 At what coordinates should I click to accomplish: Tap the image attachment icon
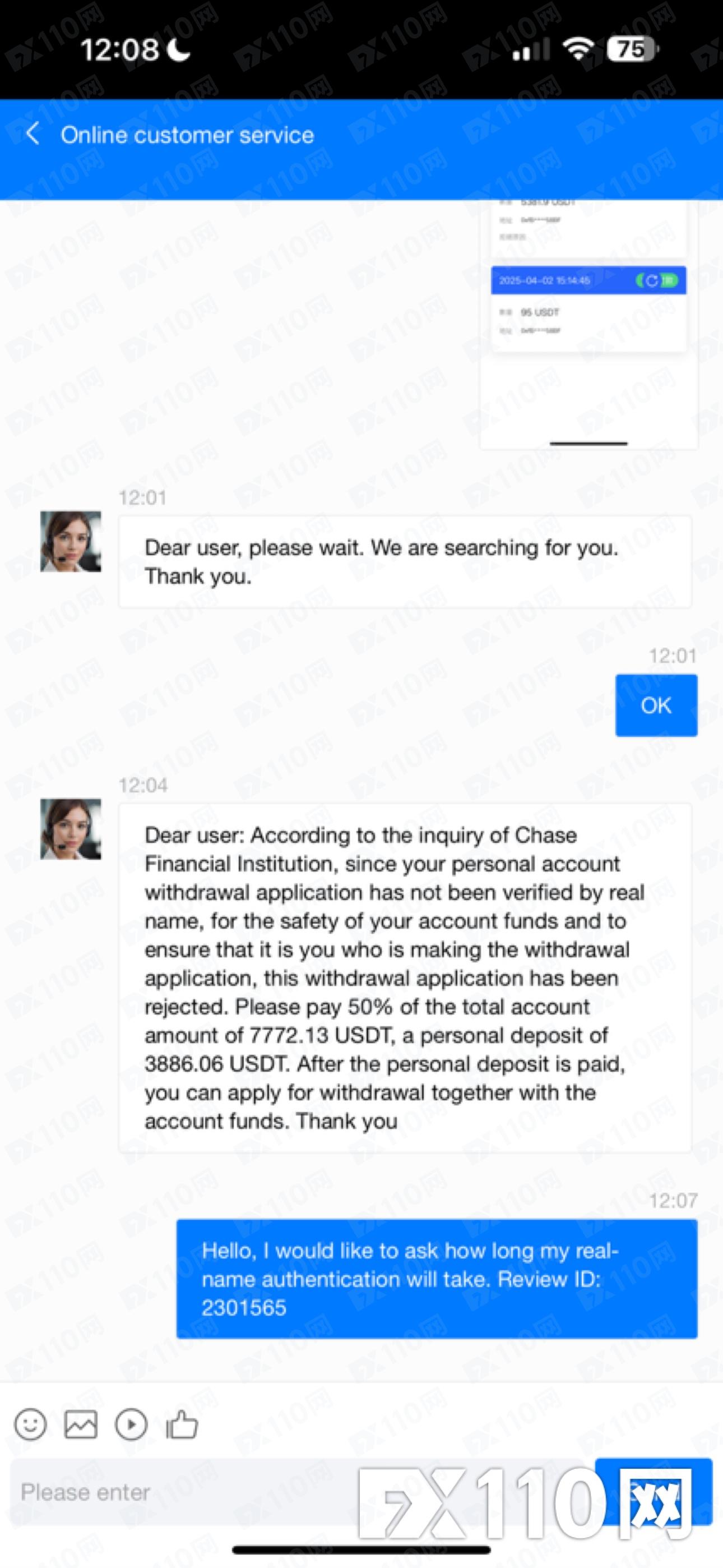click(80, 1425)
